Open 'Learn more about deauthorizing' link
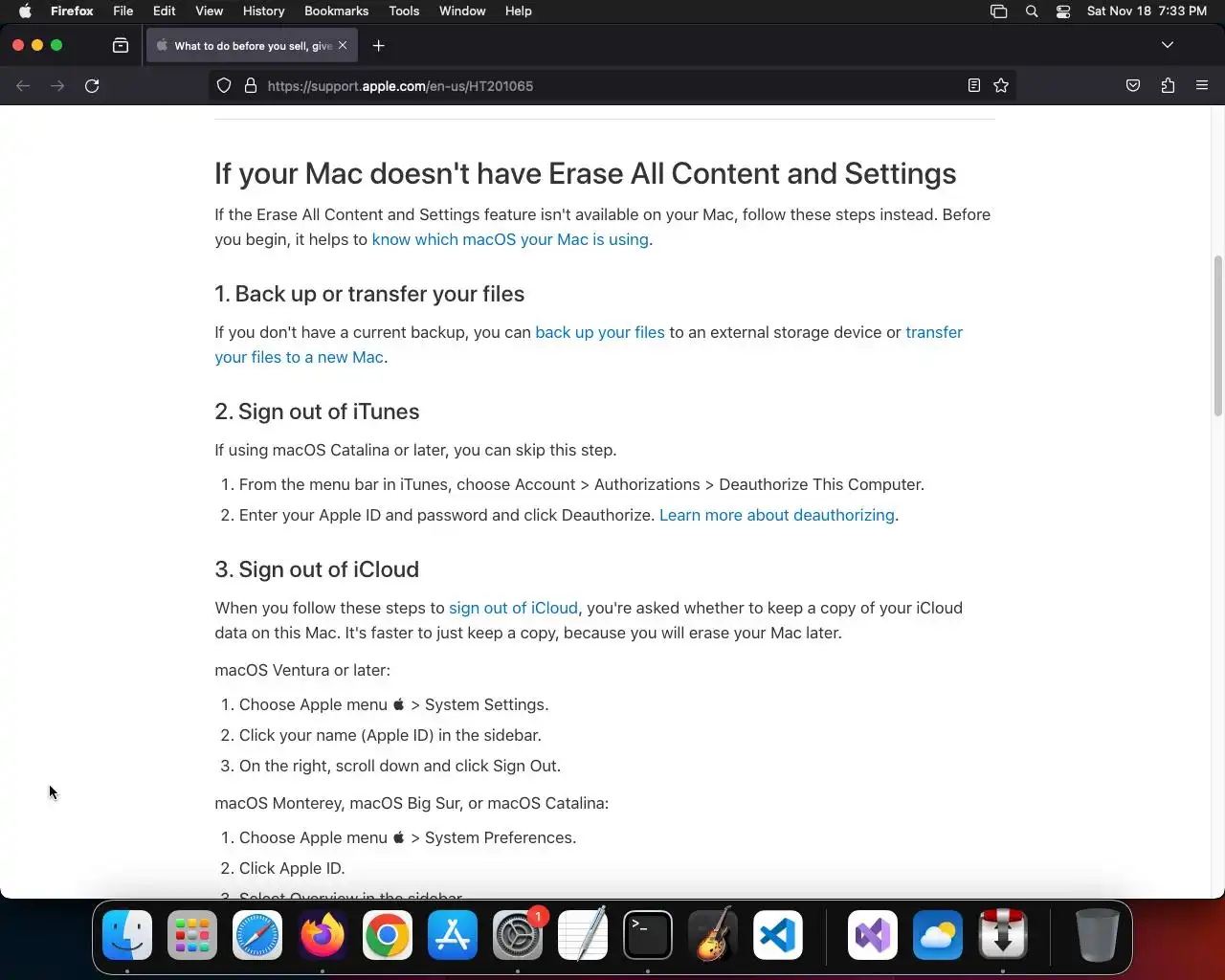Image resolution: width=1225 pixels, height=980 pixels. click(777, 515)
